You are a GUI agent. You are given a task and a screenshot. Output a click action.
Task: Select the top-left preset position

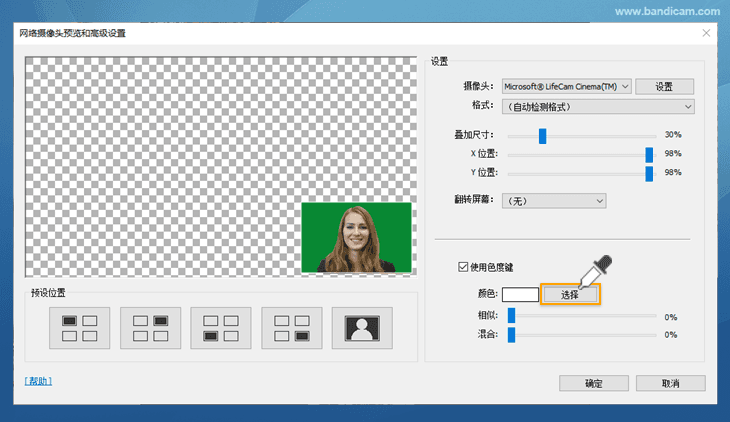click(79, 328)
